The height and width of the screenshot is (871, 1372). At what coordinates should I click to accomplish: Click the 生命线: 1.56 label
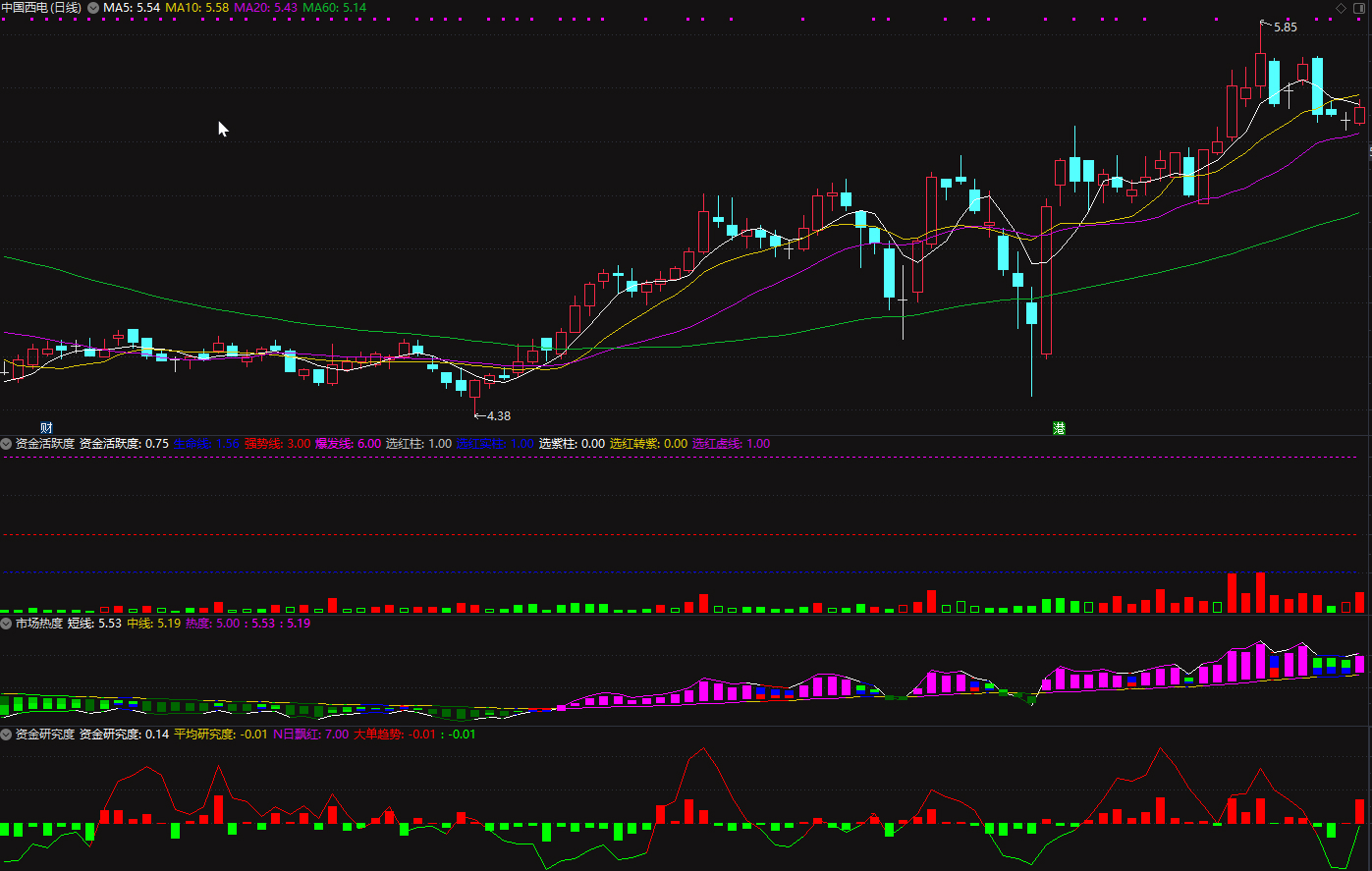tap(206, 444)
